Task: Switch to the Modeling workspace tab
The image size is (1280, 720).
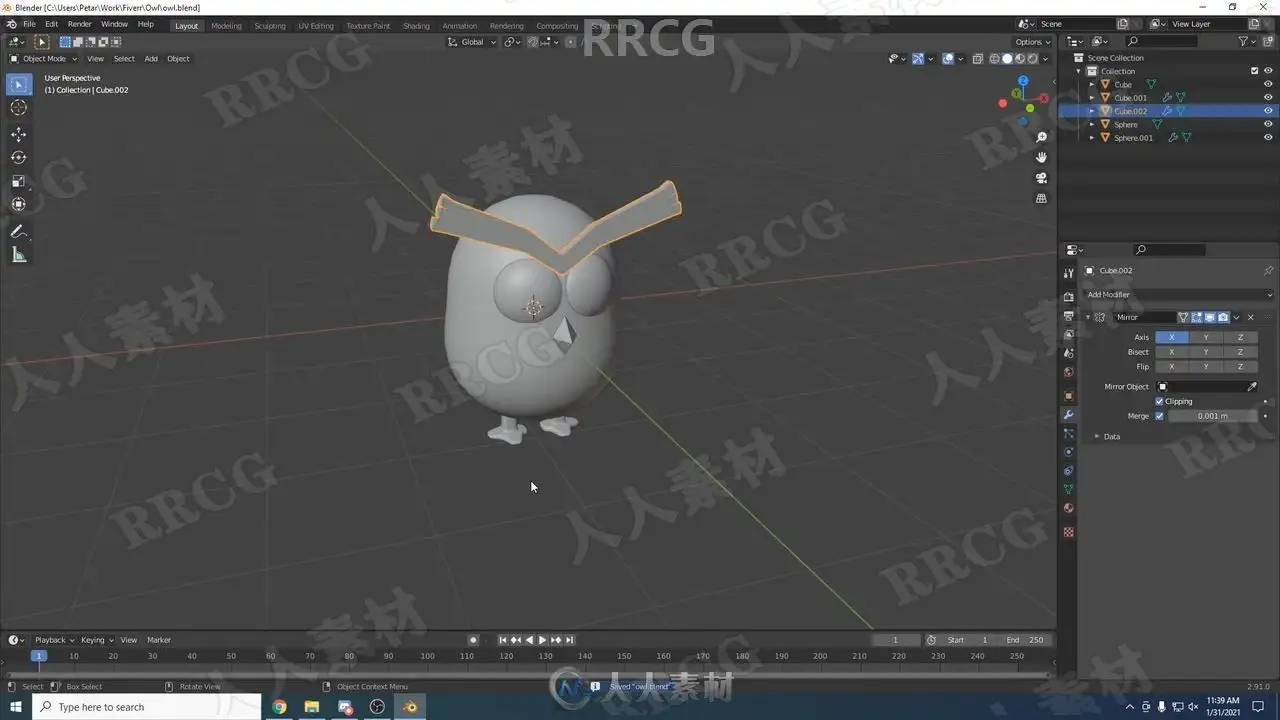Action: pos(226,26)
